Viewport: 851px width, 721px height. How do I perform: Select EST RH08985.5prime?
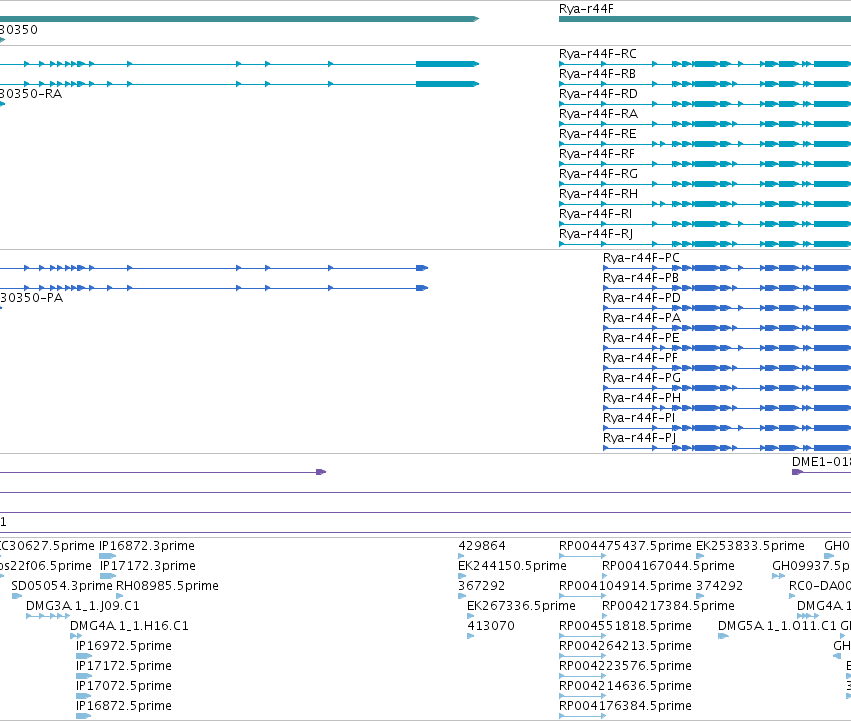point(167,586)
